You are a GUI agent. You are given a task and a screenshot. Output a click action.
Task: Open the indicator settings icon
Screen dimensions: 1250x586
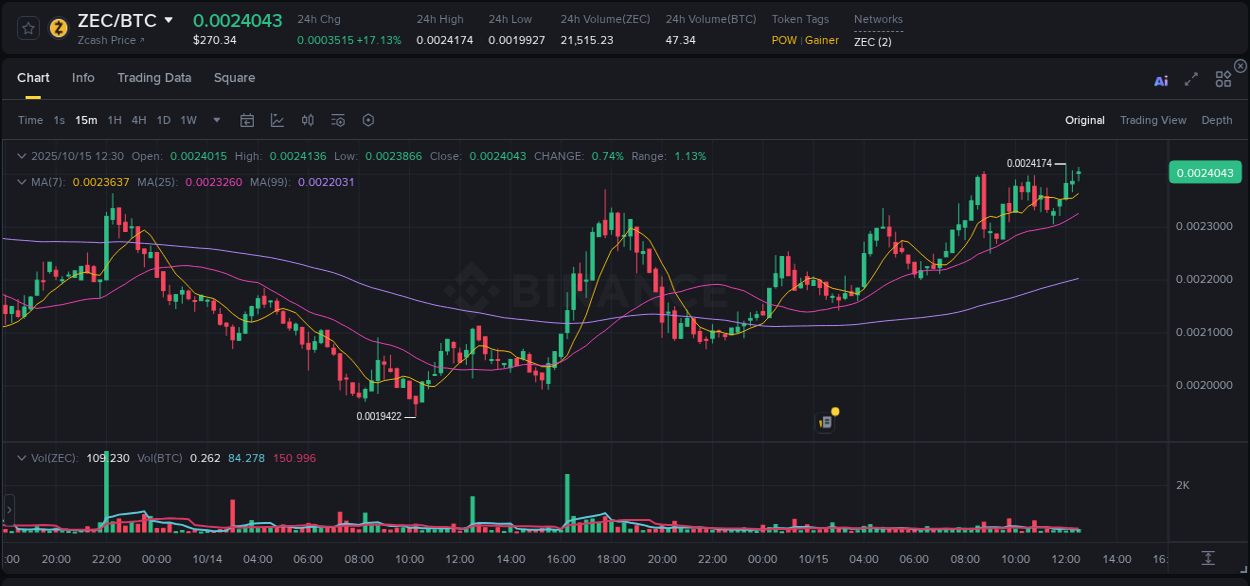click(338, 120)
